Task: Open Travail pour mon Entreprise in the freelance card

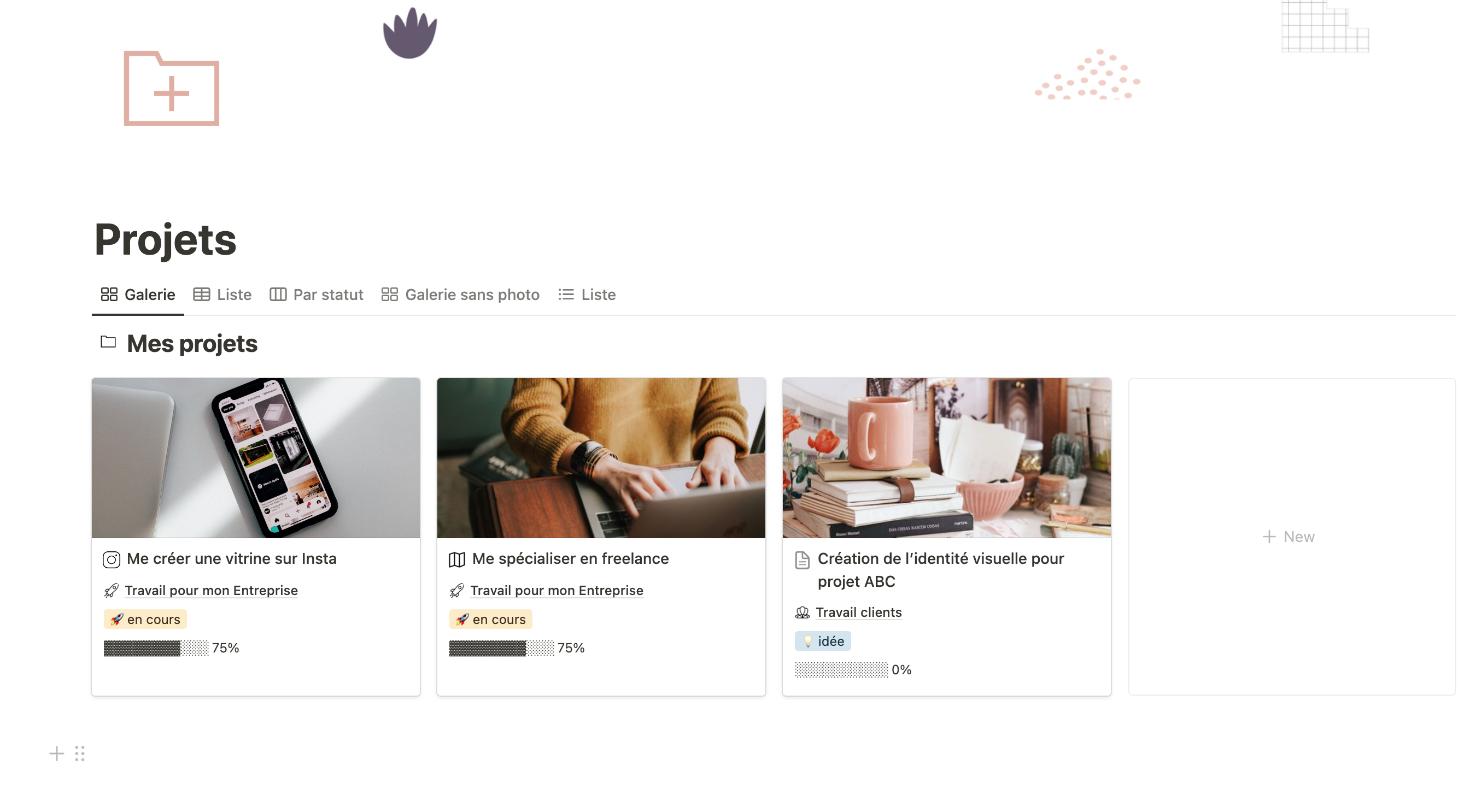Action: 557,590
